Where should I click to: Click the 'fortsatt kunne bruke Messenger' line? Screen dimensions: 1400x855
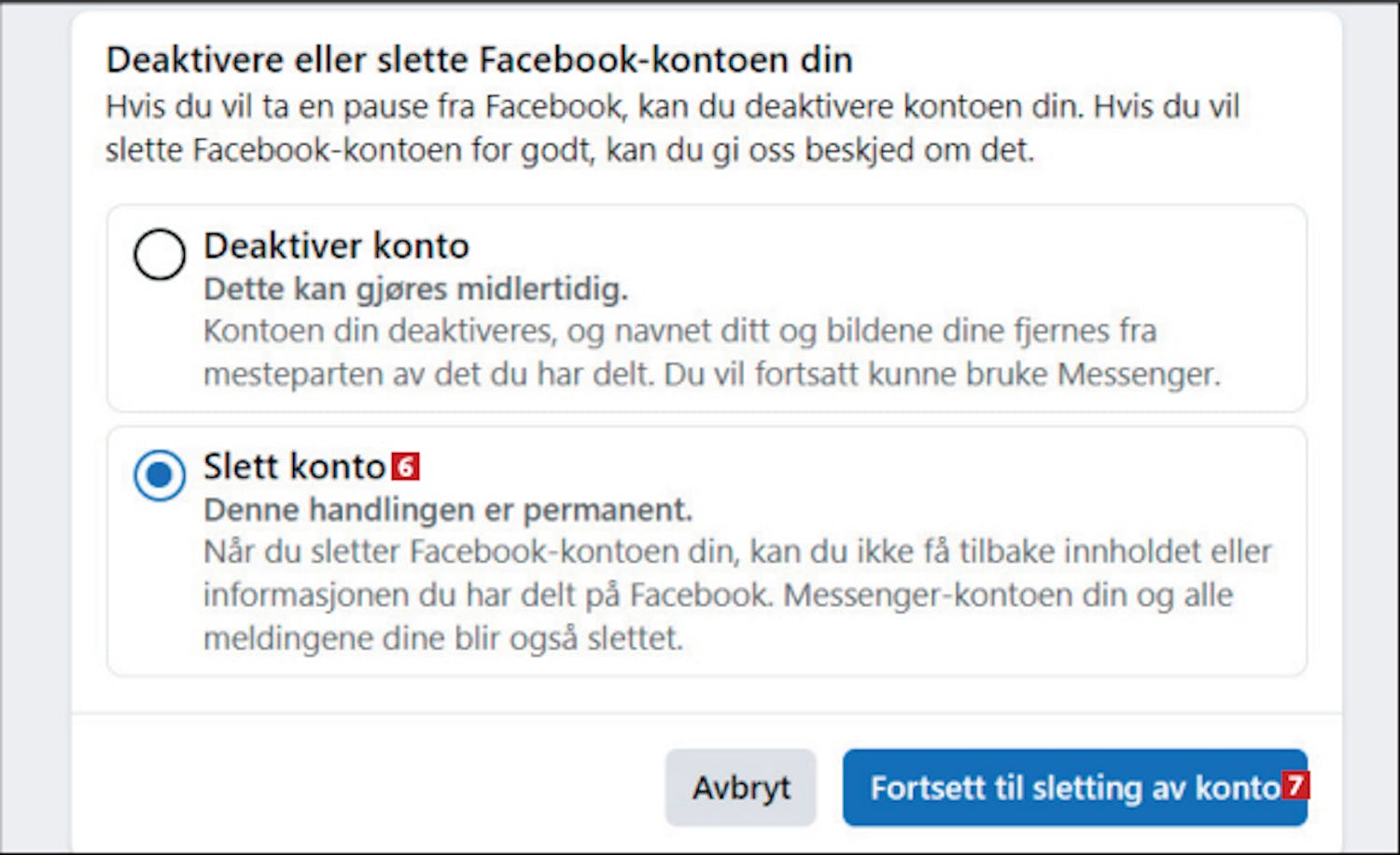tap(712, 374)
